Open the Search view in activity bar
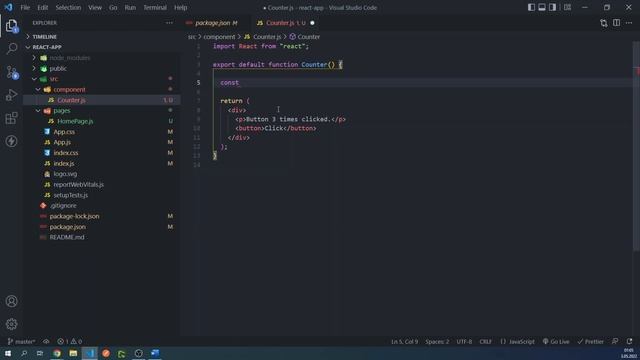The image size is (640, 360). pyautogui.click(x=11, y=49)
